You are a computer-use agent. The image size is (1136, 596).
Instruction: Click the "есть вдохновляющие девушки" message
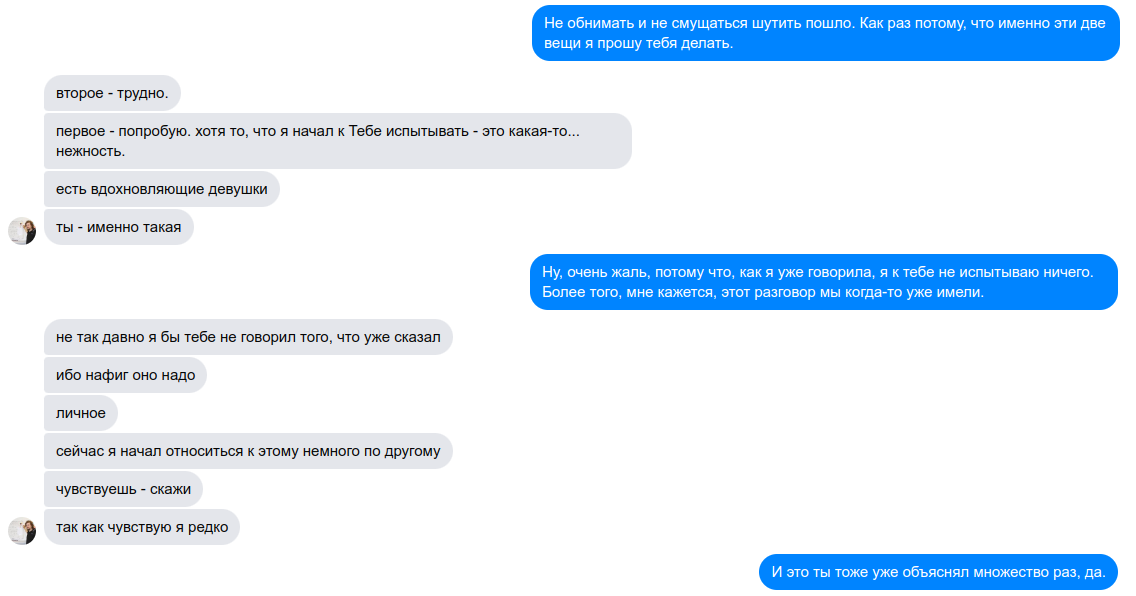[162, 189]
